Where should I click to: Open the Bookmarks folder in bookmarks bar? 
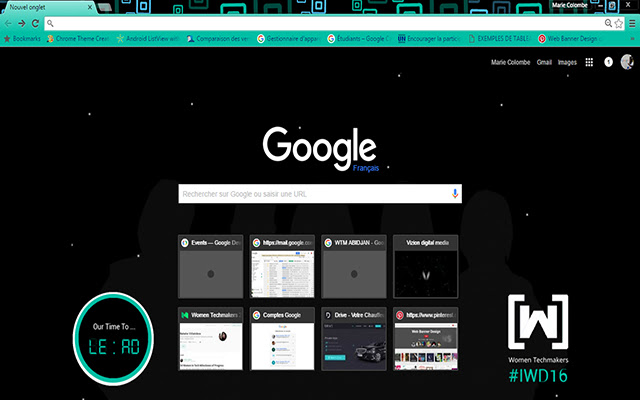22,39
